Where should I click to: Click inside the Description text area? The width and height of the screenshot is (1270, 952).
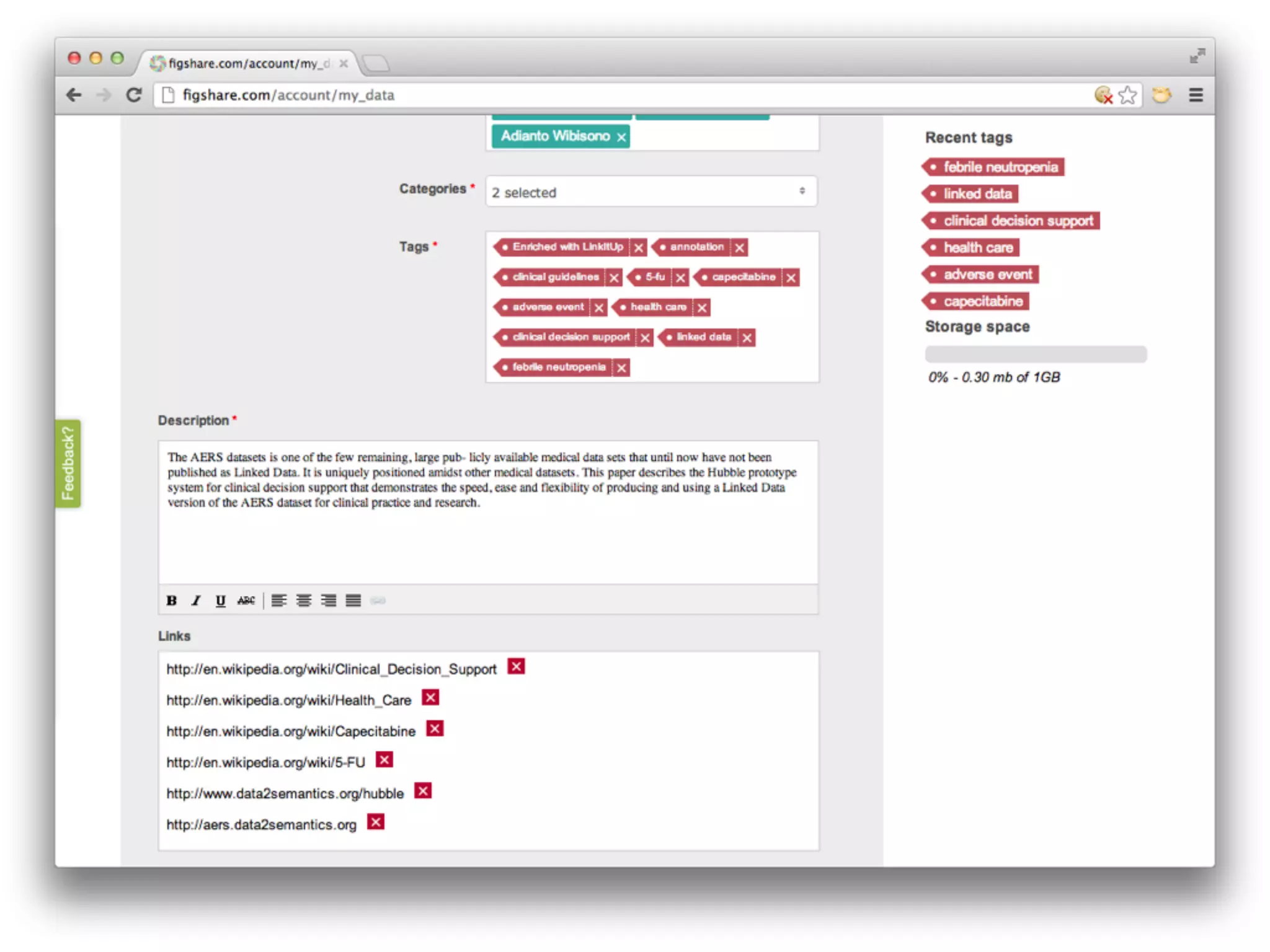[487, 533]
